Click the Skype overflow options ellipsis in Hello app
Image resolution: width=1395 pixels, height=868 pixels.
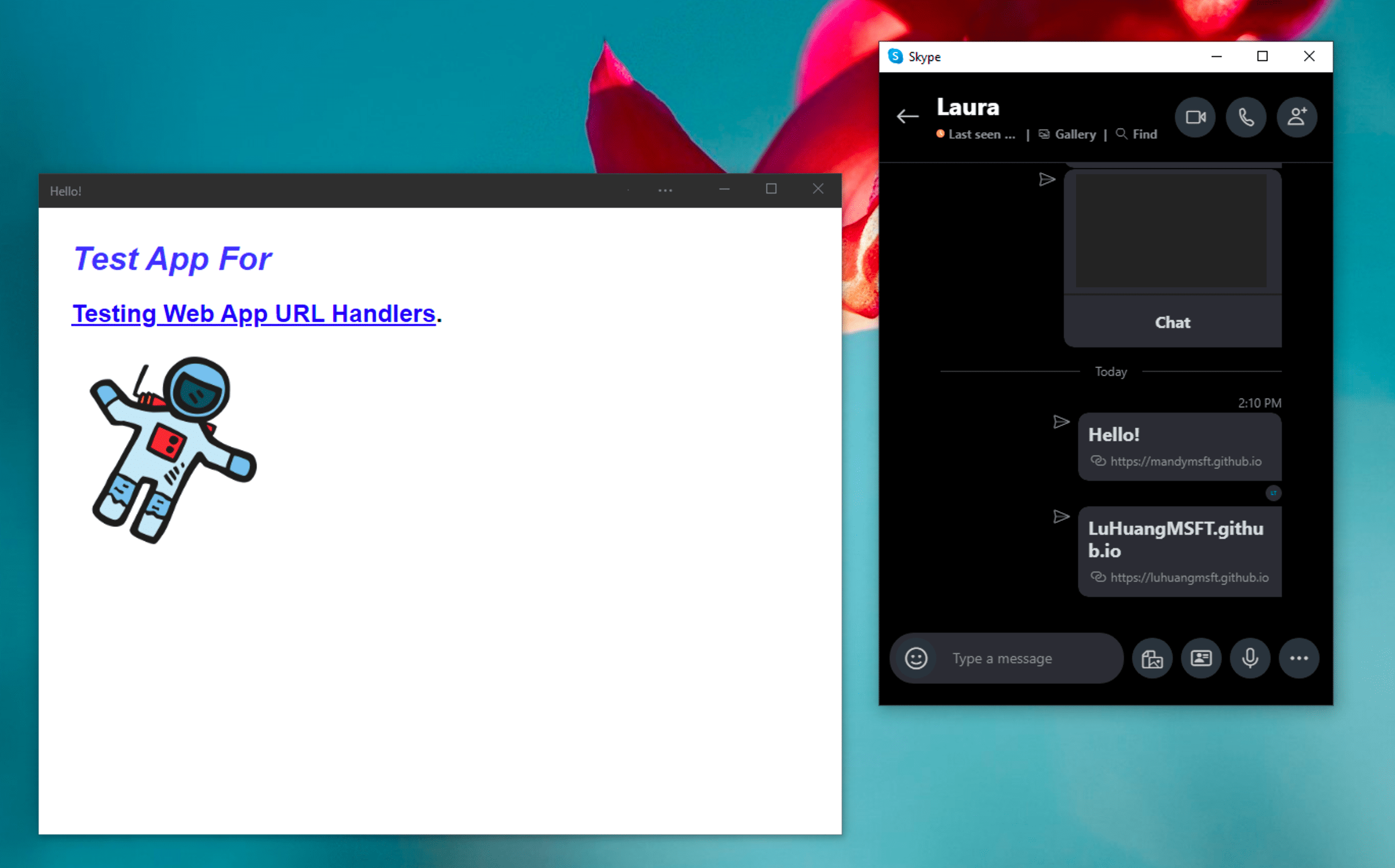coord(665,191)
